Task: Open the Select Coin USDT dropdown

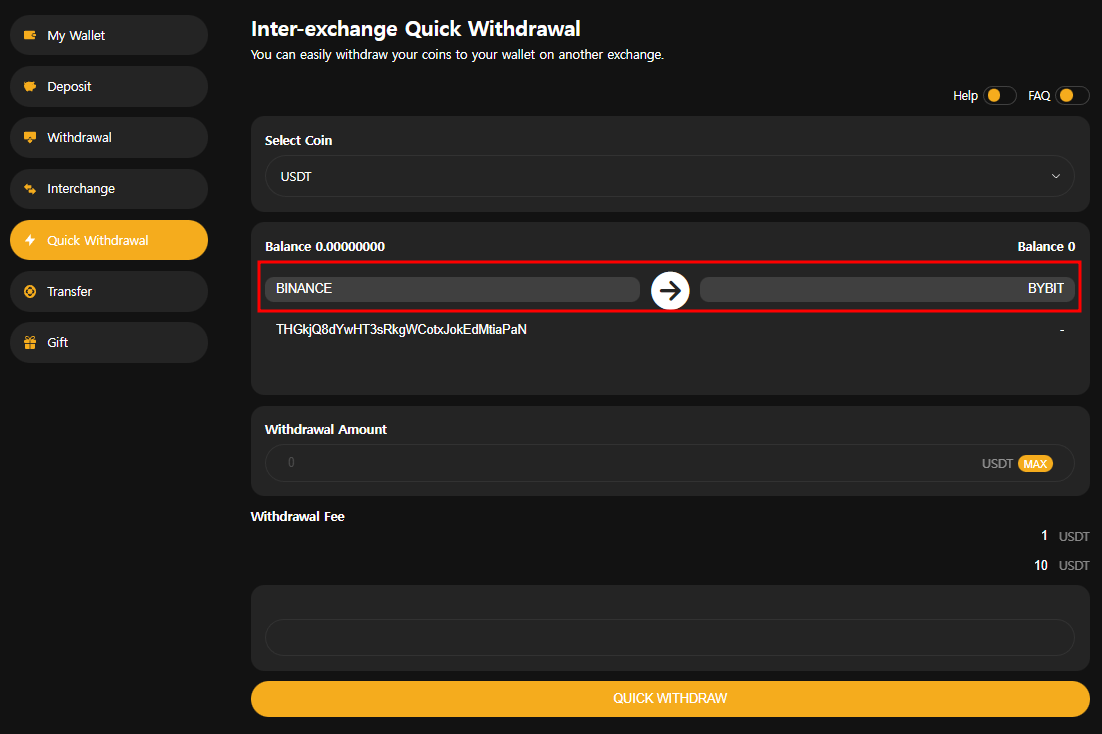Action: click(669, 176)
